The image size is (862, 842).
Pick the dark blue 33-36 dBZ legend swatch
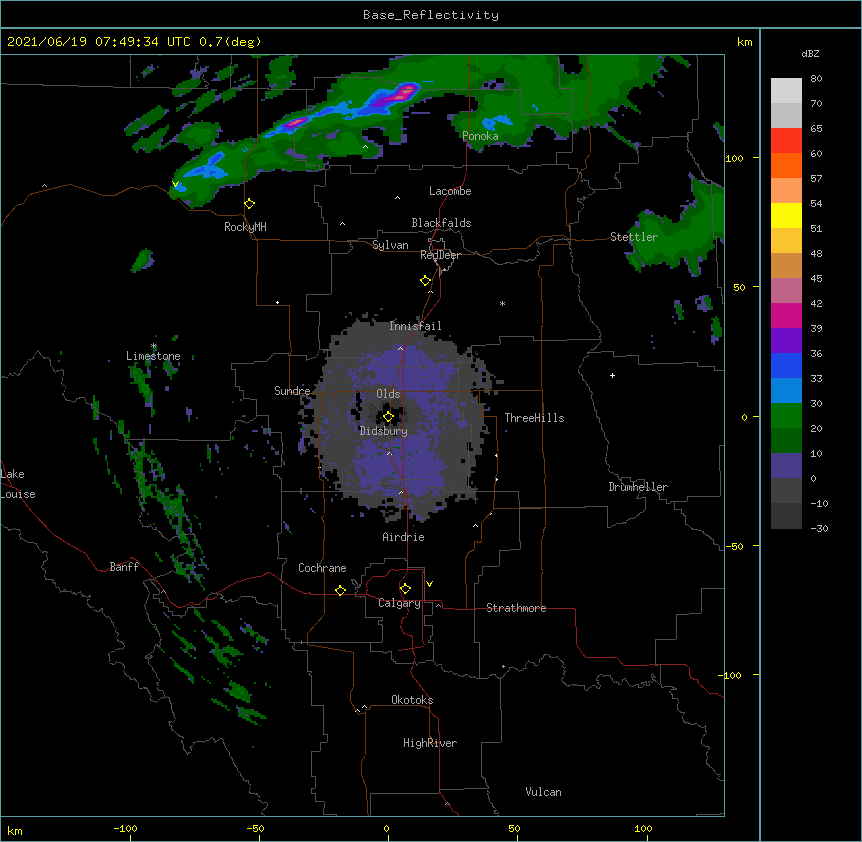(x=786, y=365)
